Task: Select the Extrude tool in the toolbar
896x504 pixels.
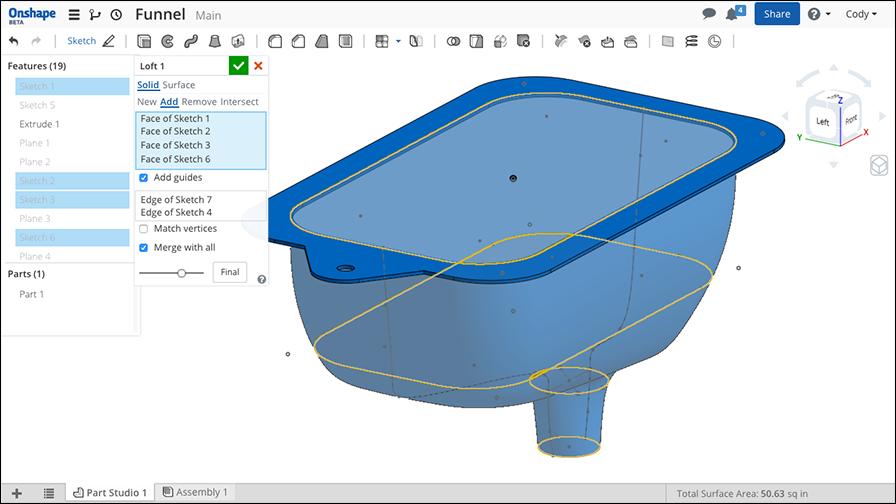Action: coord(144,41)
